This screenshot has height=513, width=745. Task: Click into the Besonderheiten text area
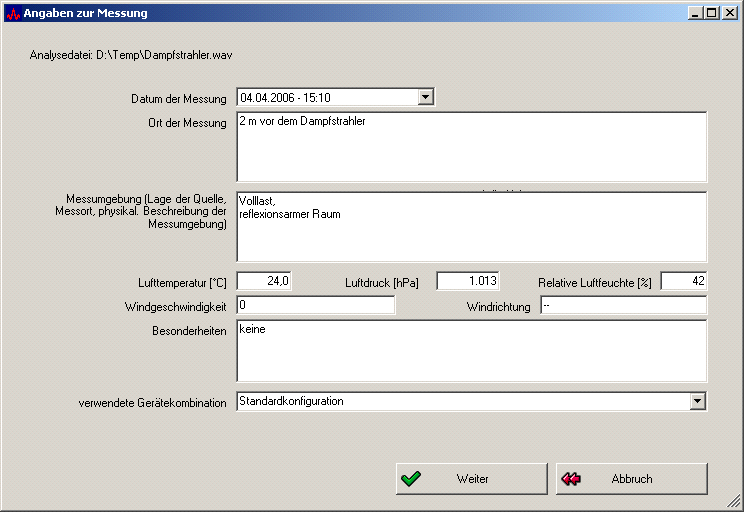click(471, 351)
